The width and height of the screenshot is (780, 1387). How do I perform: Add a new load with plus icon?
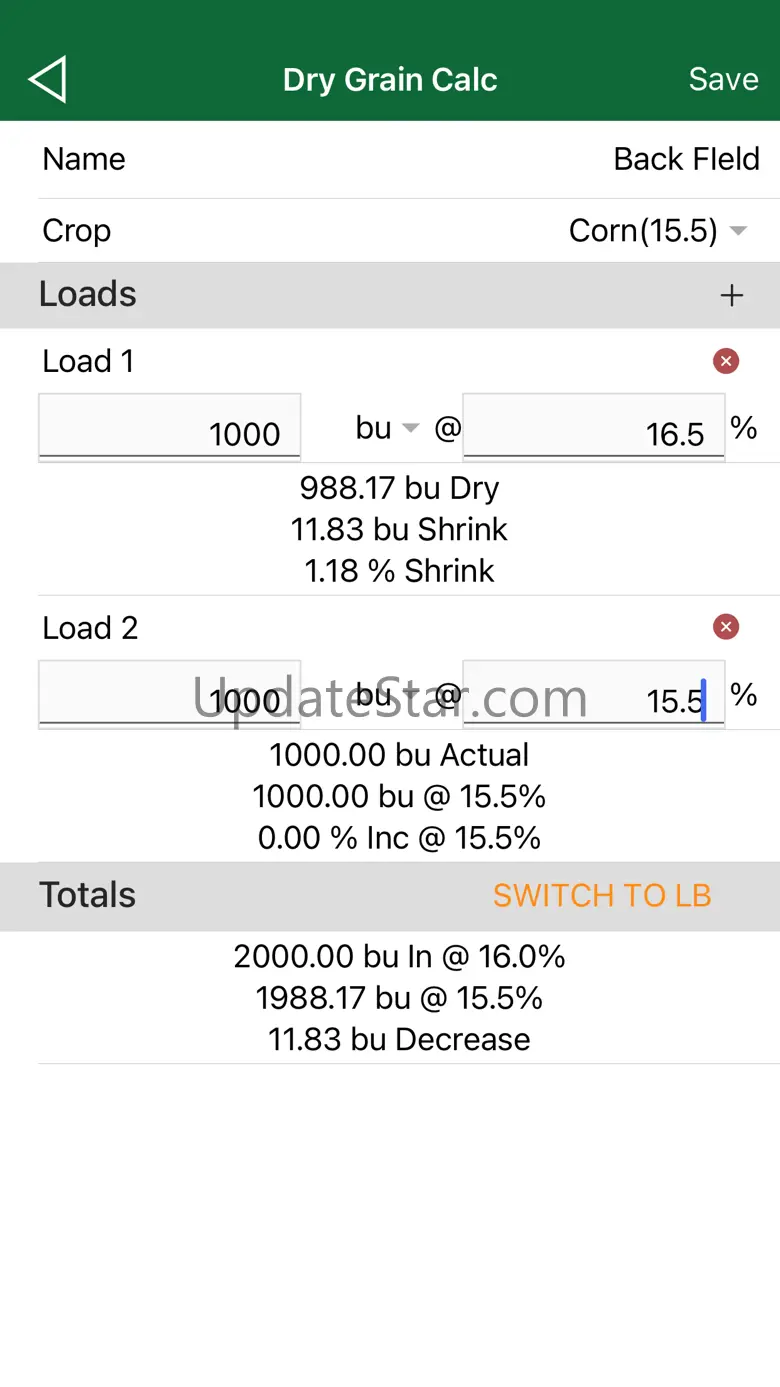tap(732, 295)
